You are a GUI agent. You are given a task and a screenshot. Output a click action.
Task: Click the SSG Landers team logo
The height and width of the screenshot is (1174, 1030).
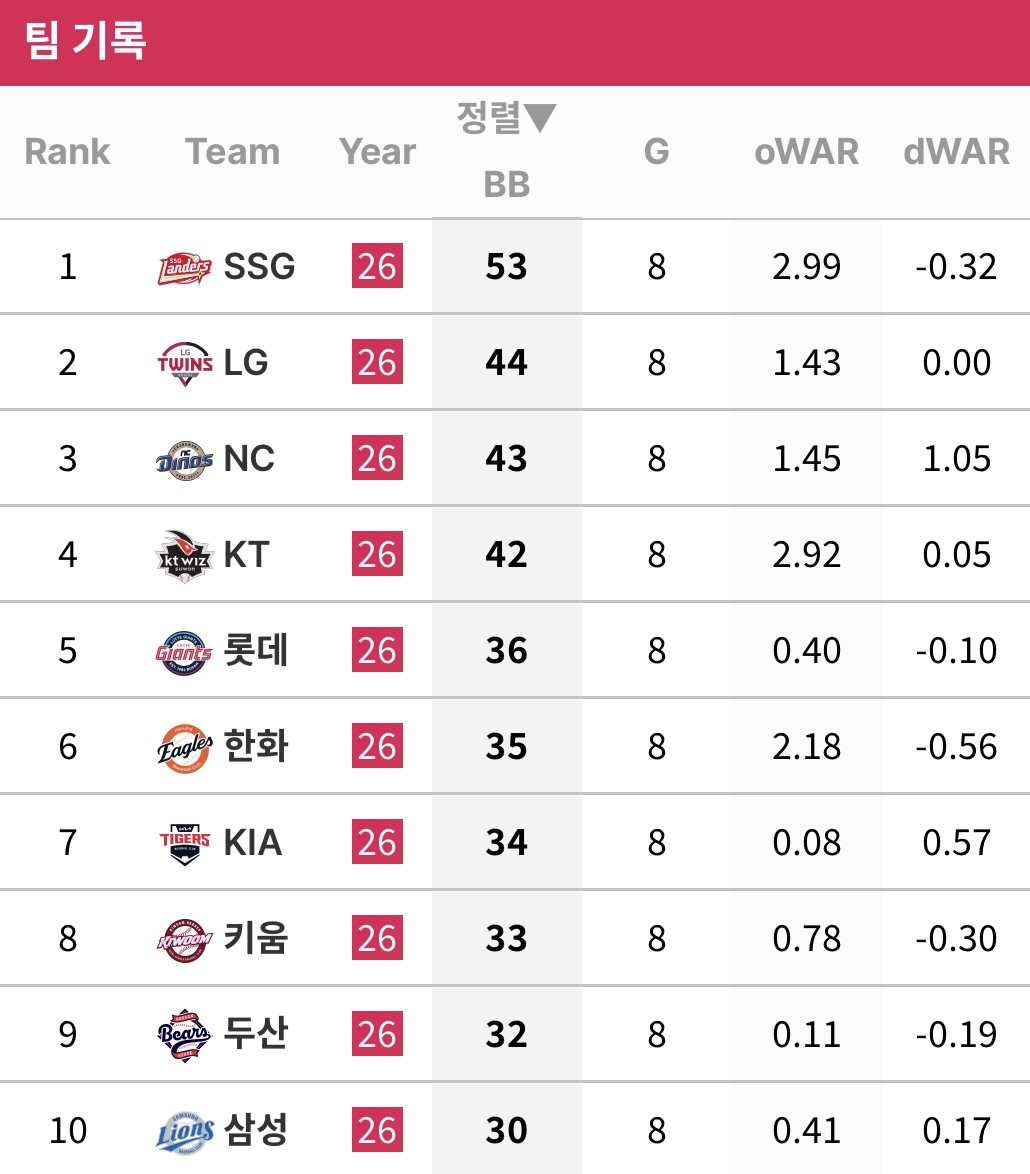tap(185, 267)
